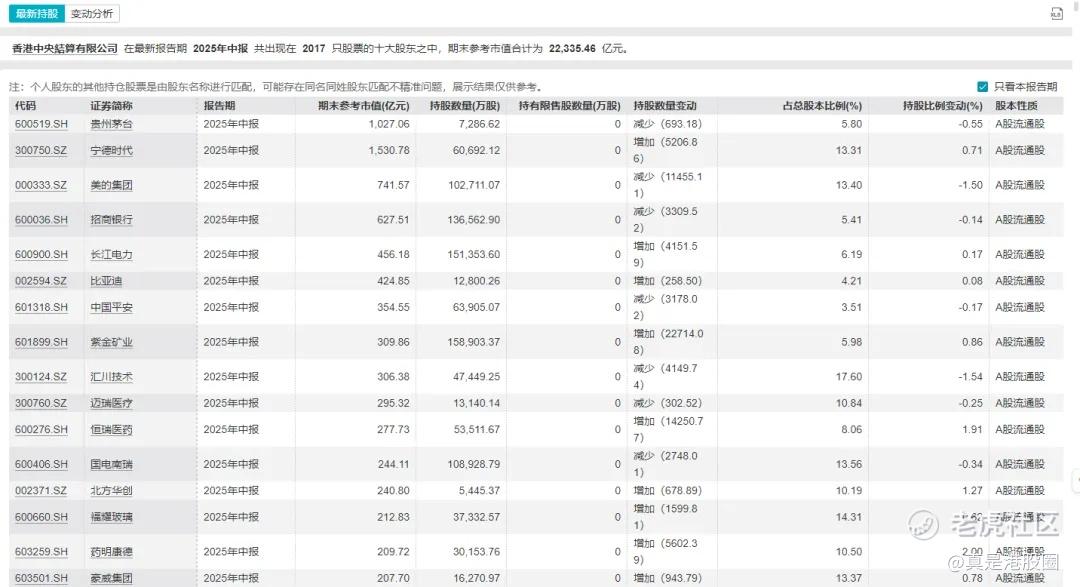Viewport: 1080px width, 587px height.
Task: Sort by 持股数量(万股) column header
Action: click(x=465, y=106)
